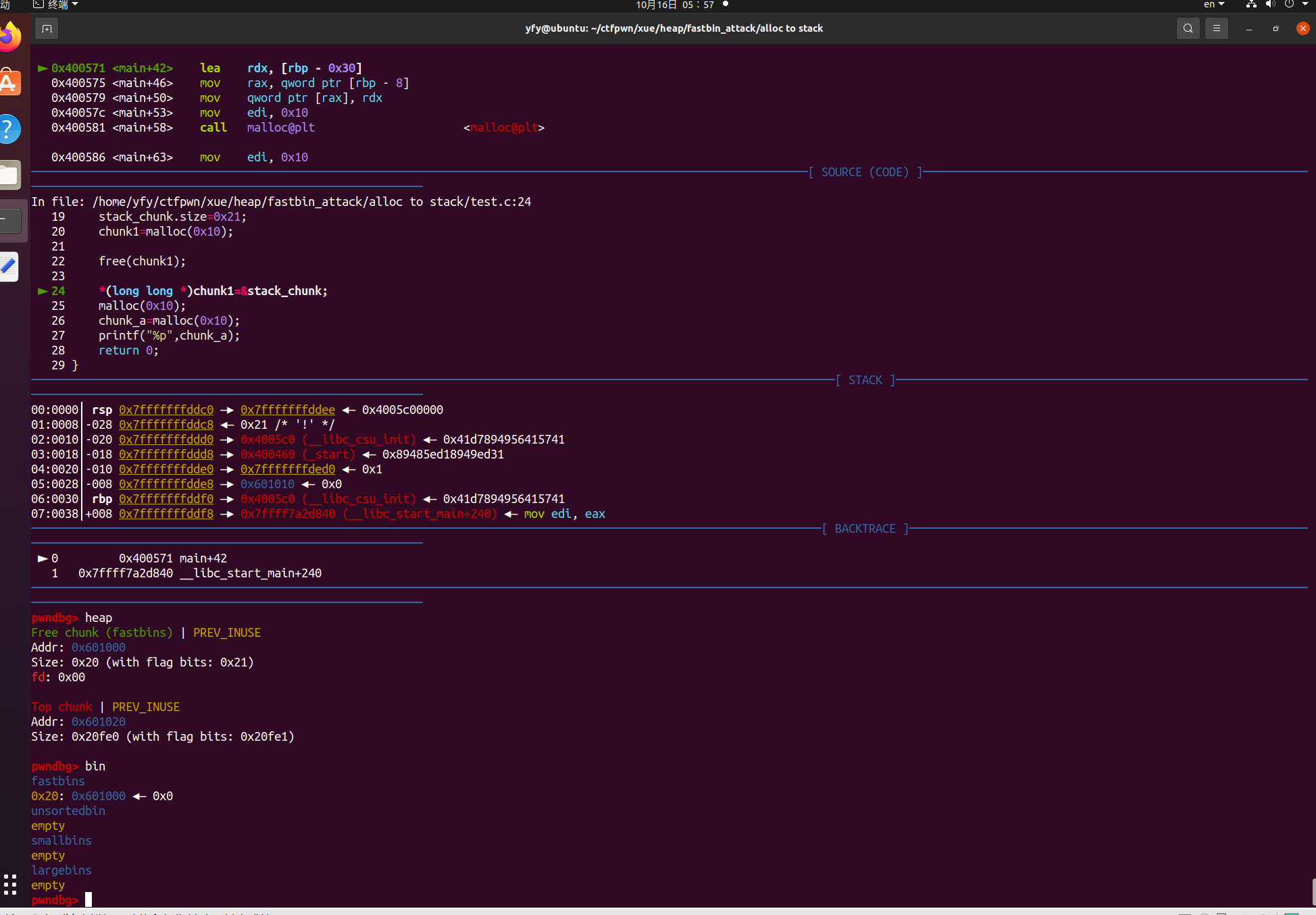
Task: Click top chunk Addr 0x601020
Action: point(99,722)
